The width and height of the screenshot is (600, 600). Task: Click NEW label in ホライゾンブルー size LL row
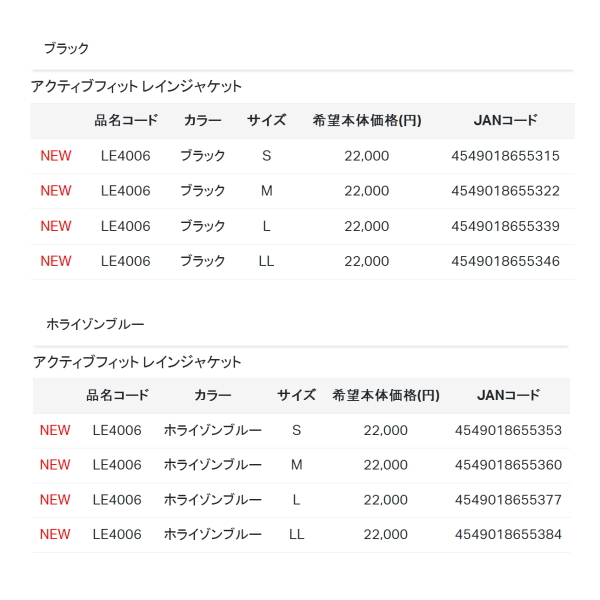(55, 534)
